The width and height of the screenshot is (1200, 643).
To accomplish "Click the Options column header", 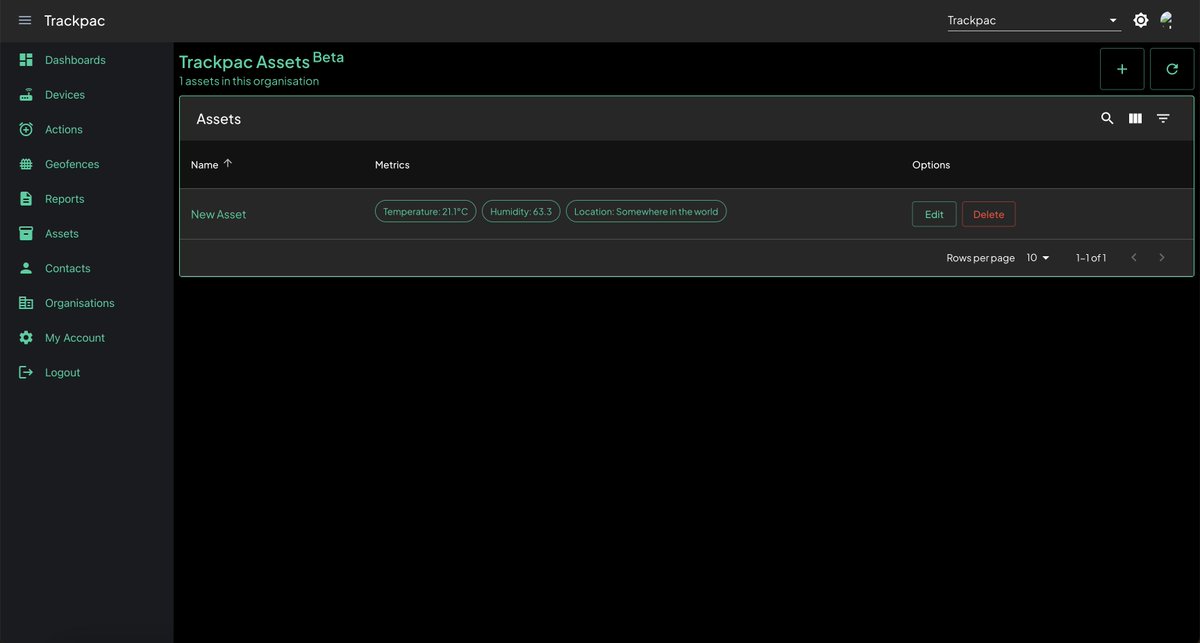I will pyautogui.click(x=931, y=165).
